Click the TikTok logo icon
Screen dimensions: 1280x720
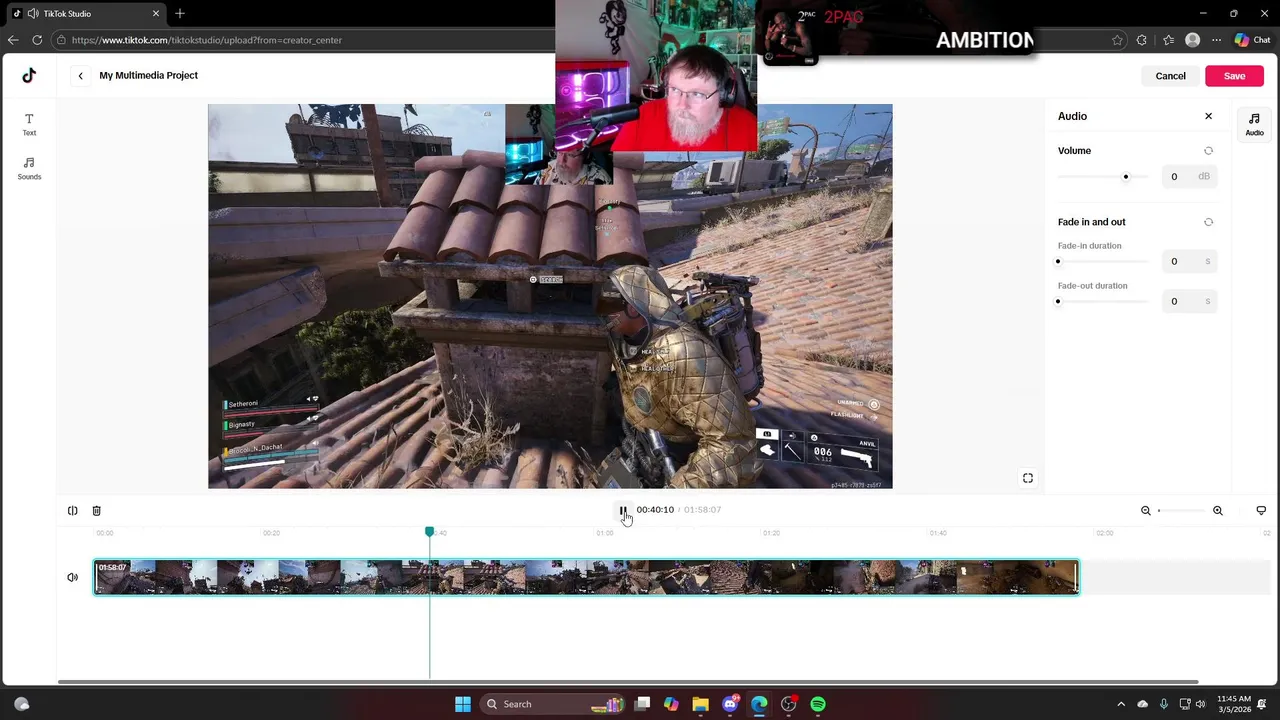tap(29, 75)
